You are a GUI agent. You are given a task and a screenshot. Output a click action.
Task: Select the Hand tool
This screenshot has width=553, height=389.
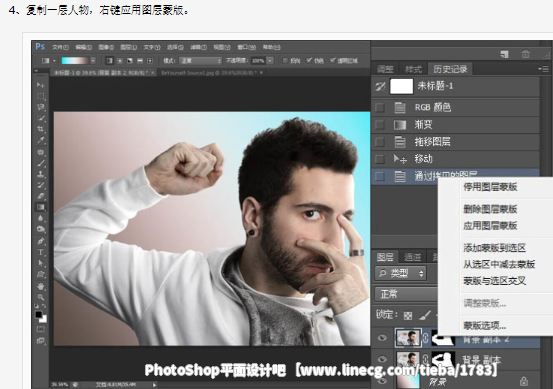pos(41,286)
